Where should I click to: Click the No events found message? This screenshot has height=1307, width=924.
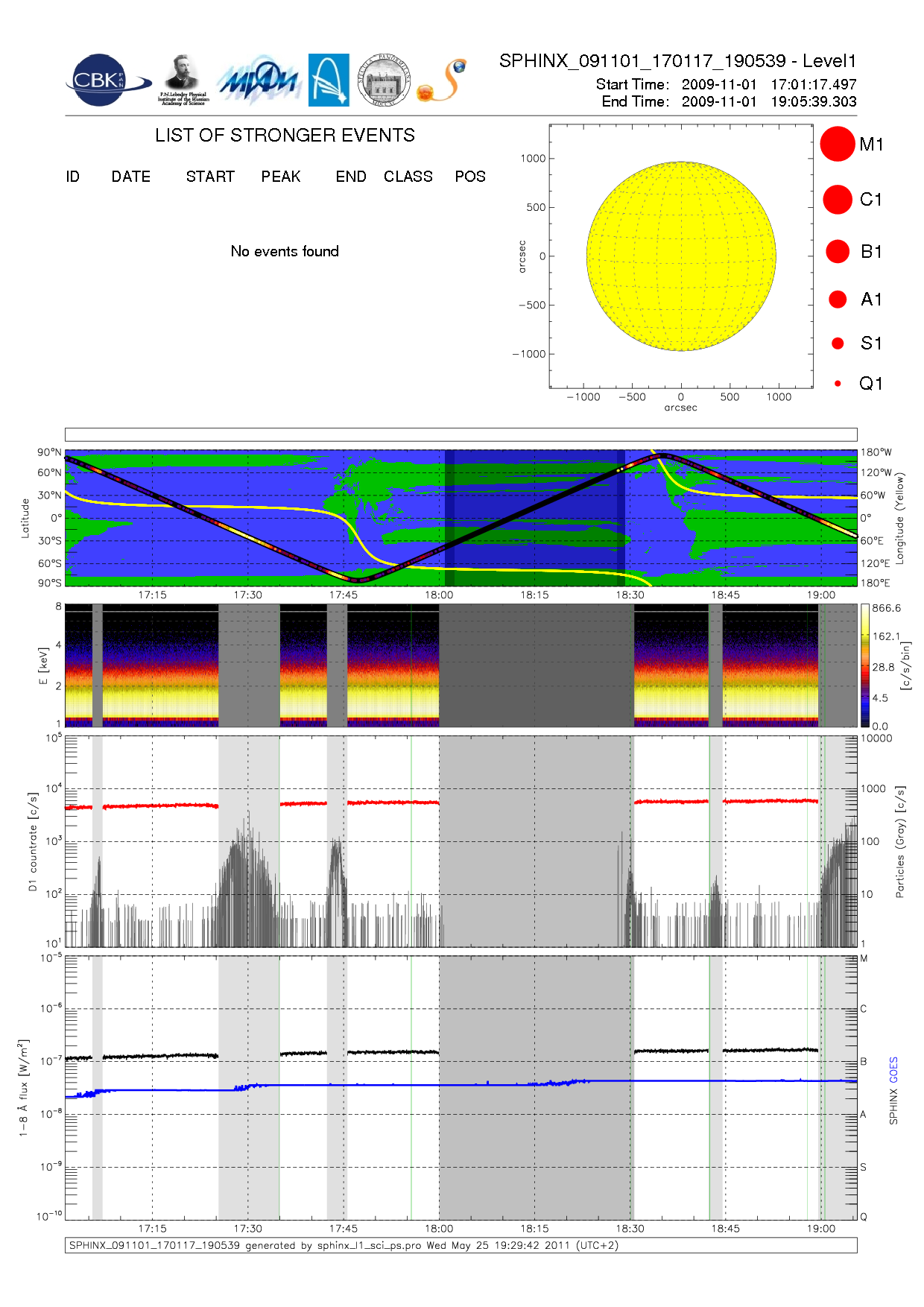(285, 251)
